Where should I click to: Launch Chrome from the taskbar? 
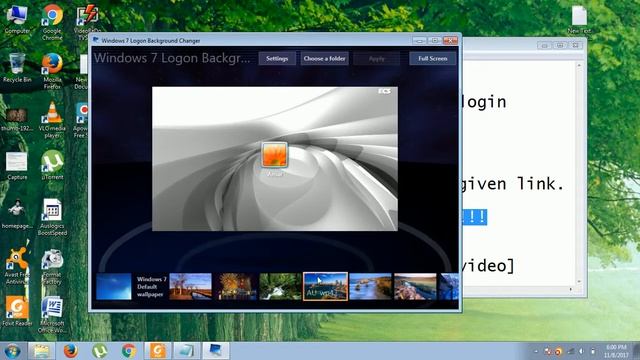coord(129,351)
